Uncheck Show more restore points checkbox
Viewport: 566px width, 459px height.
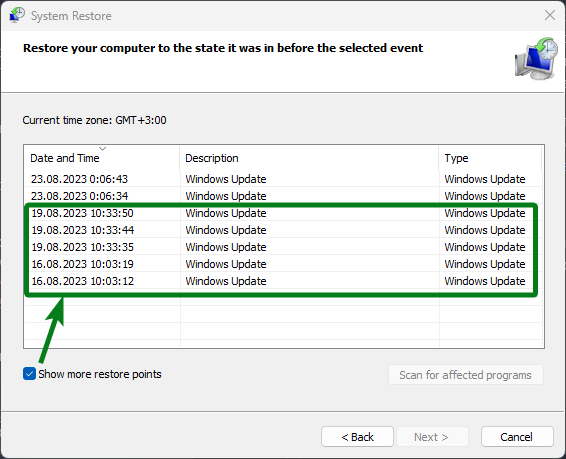[29, 374]
